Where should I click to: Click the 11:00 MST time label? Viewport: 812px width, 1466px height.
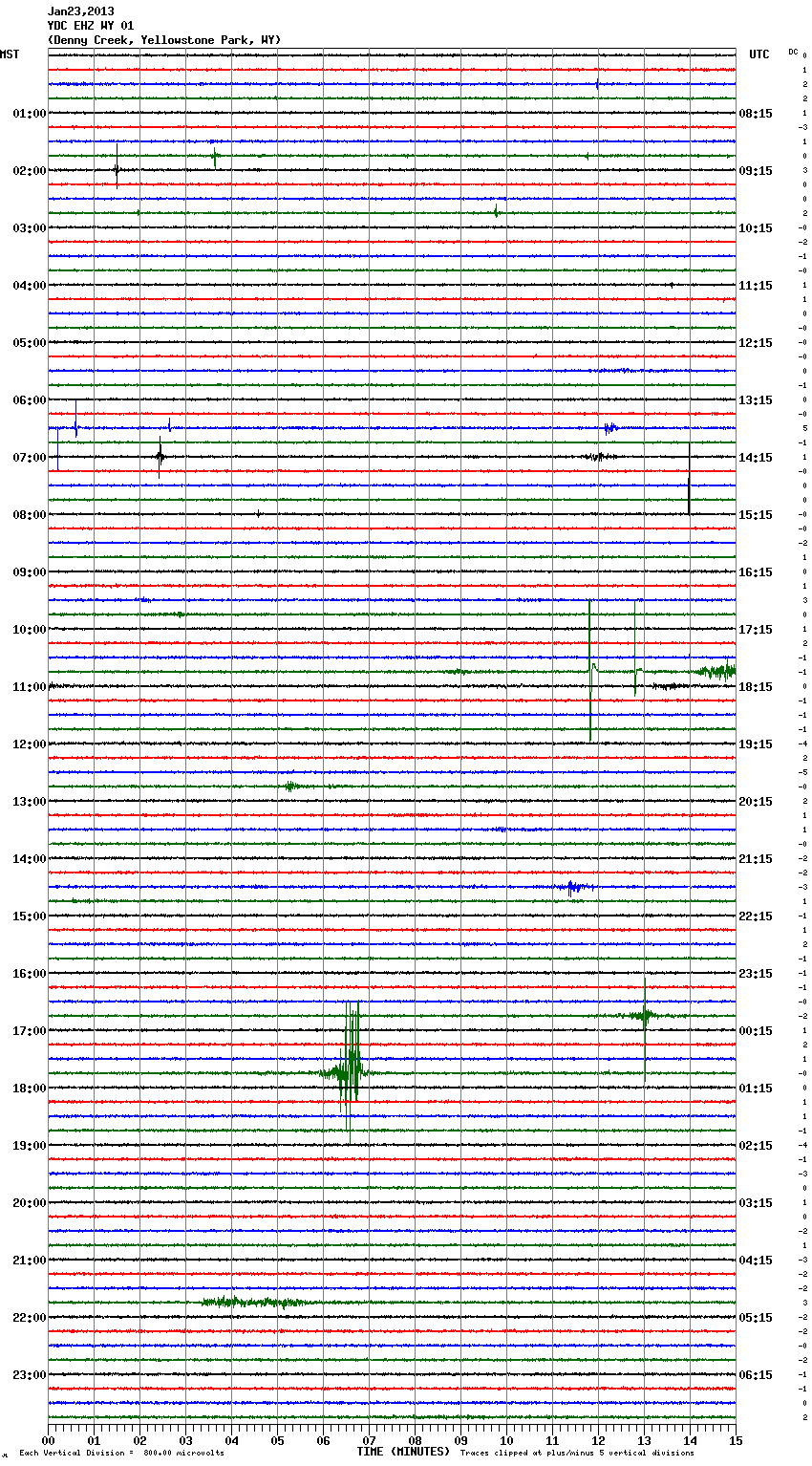pos(30,687)
